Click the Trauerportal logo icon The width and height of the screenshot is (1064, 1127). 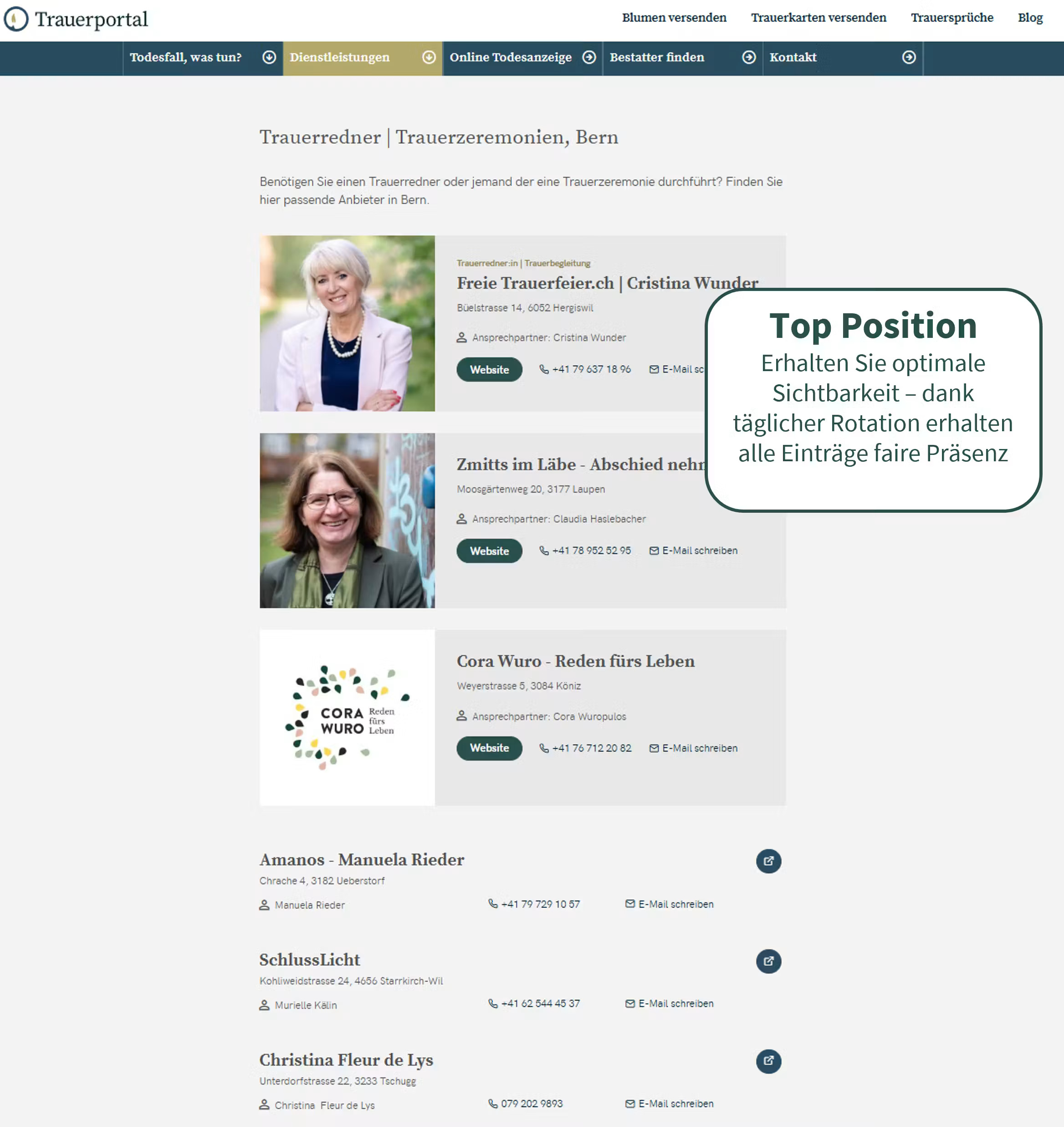point(16,19)
